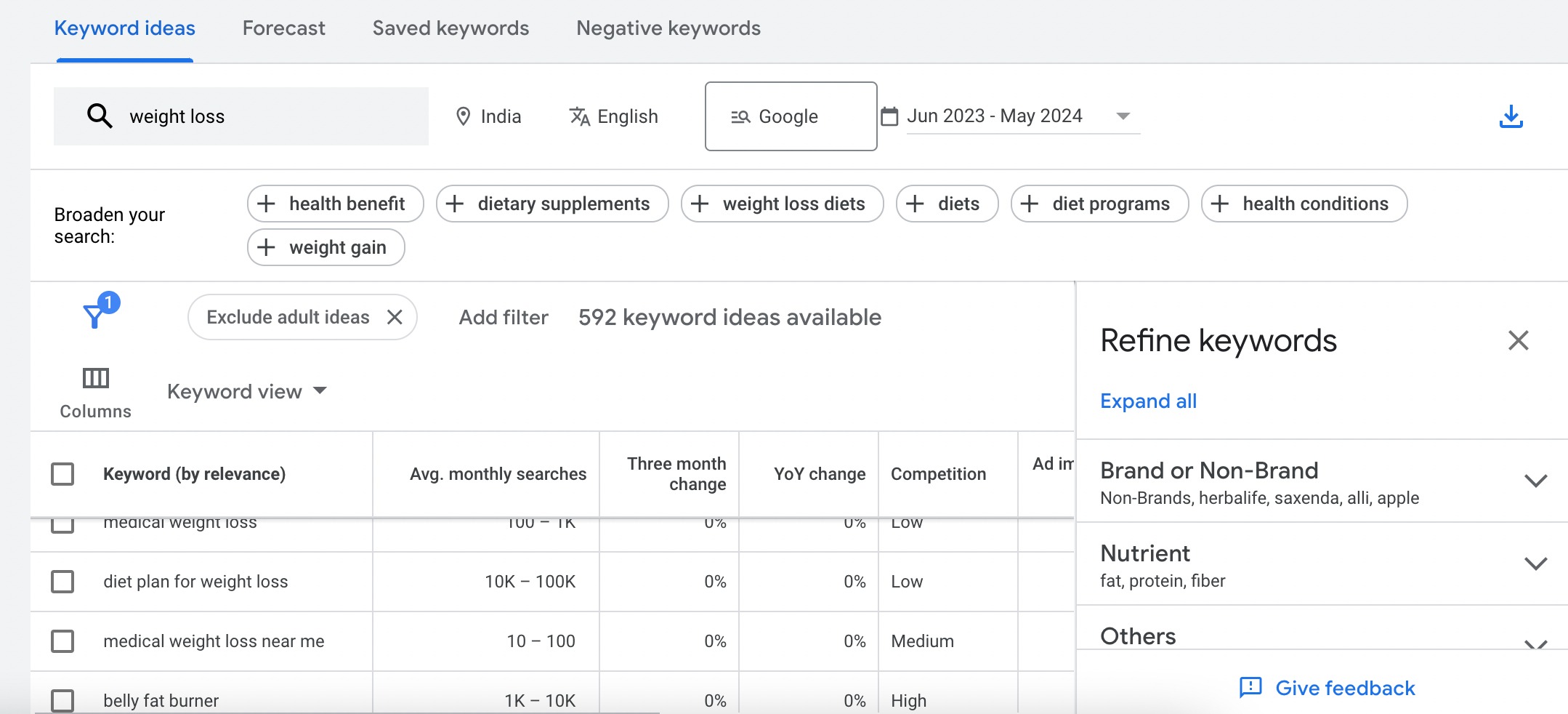Expand the Brand or Non-Brand section
1568x714 pixels.
coord(1535,481)
